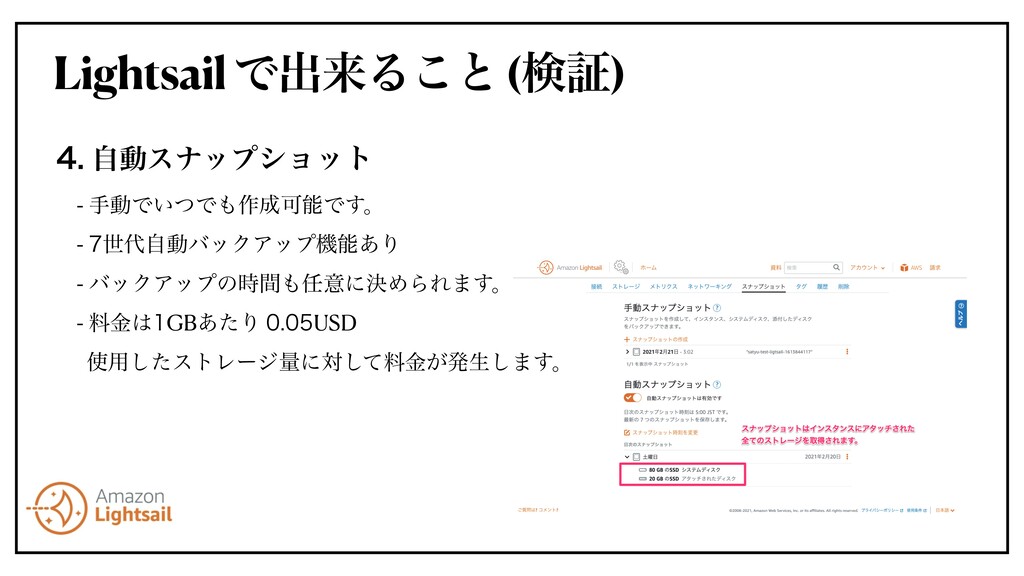This screenshot has width=1024, height=576.
Task: Click the 自動スナップショットは有効です status text
Action: click(684, 398)
